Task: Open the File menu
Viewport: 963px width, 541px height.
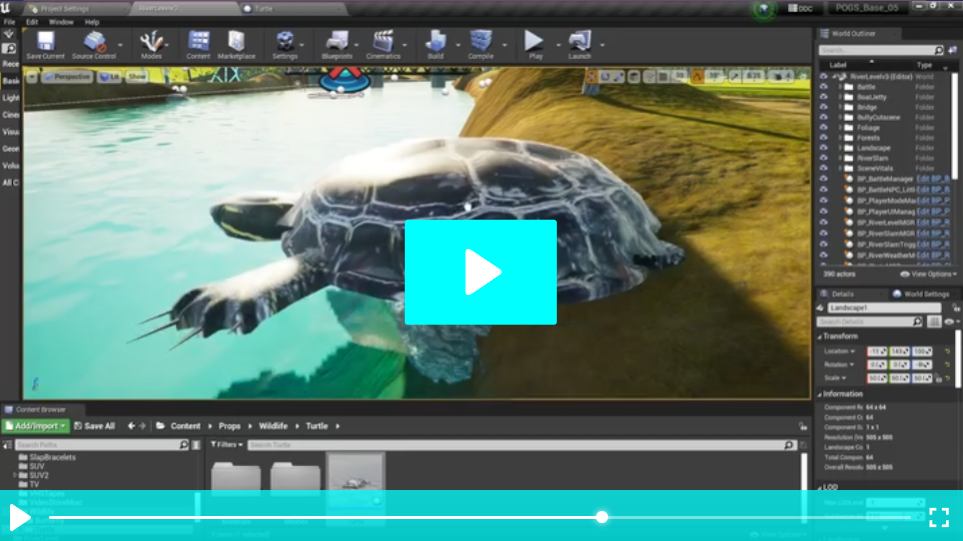Action: coord(9,22)
